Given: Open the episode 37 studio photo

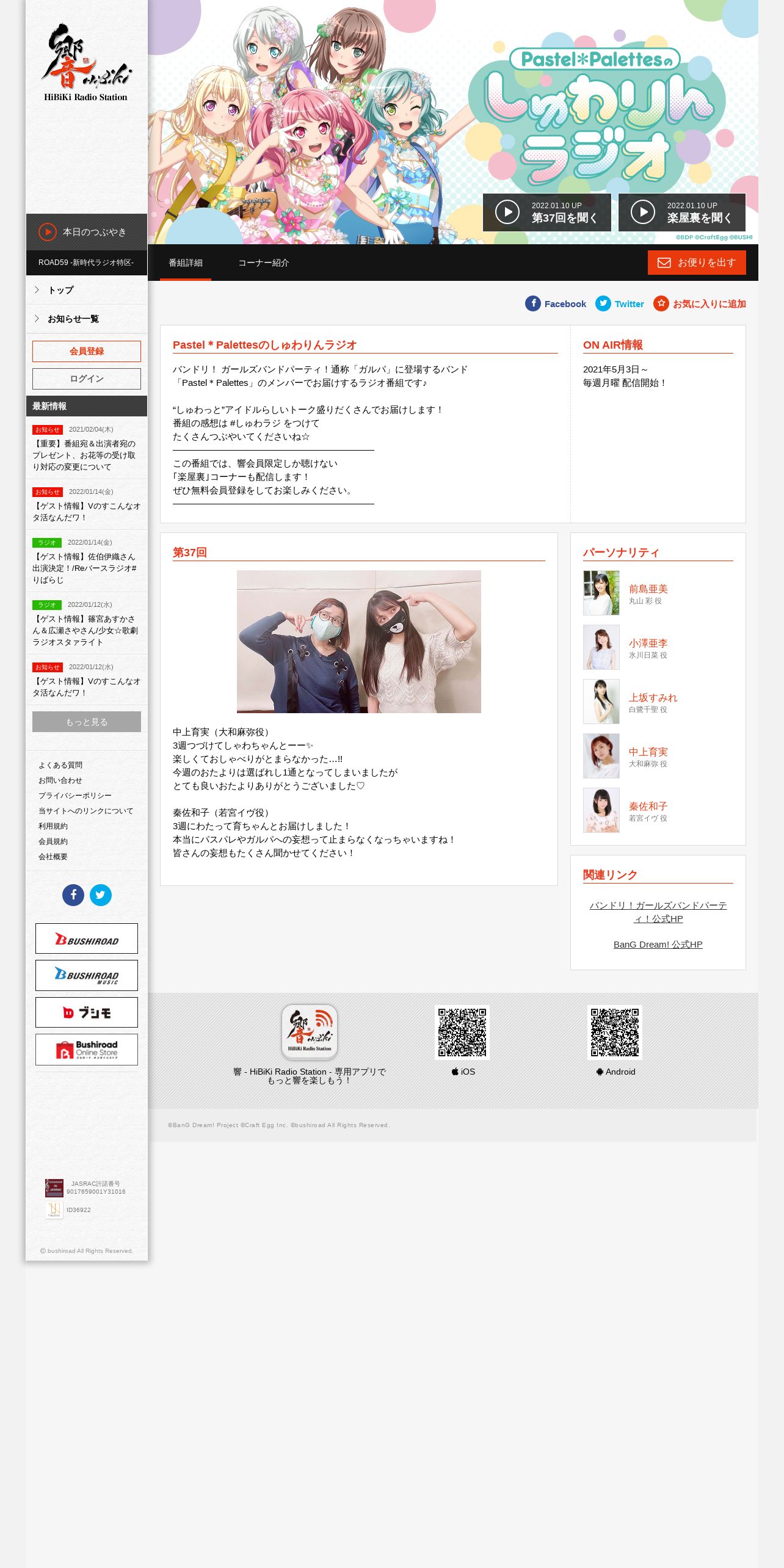Looking at the screenshot, I should click(x=359, y=642).
